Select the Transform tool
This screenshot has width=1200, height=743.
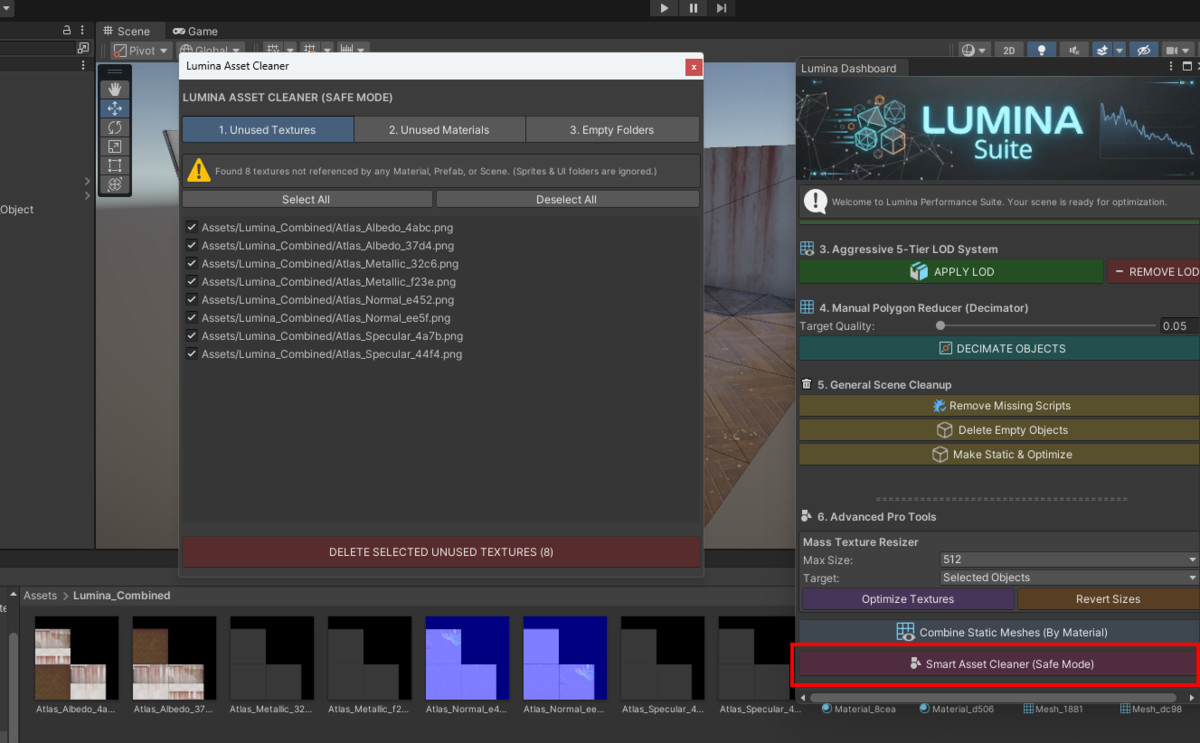coord(115,184)
